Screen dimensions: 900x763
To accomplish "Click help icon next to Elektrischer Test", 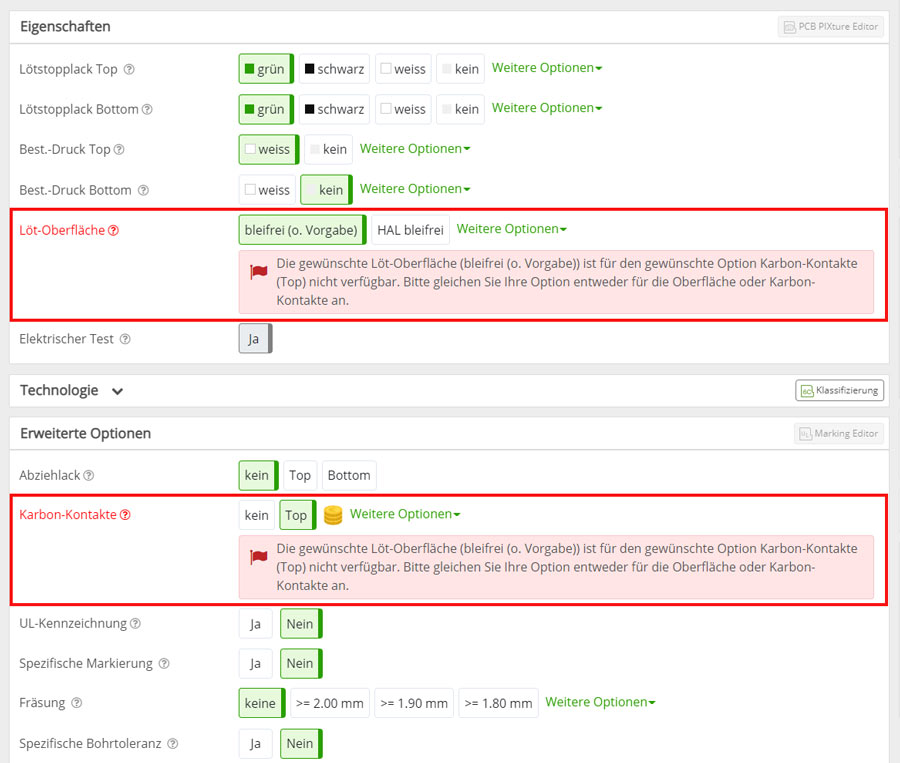I will click(125, 339).
